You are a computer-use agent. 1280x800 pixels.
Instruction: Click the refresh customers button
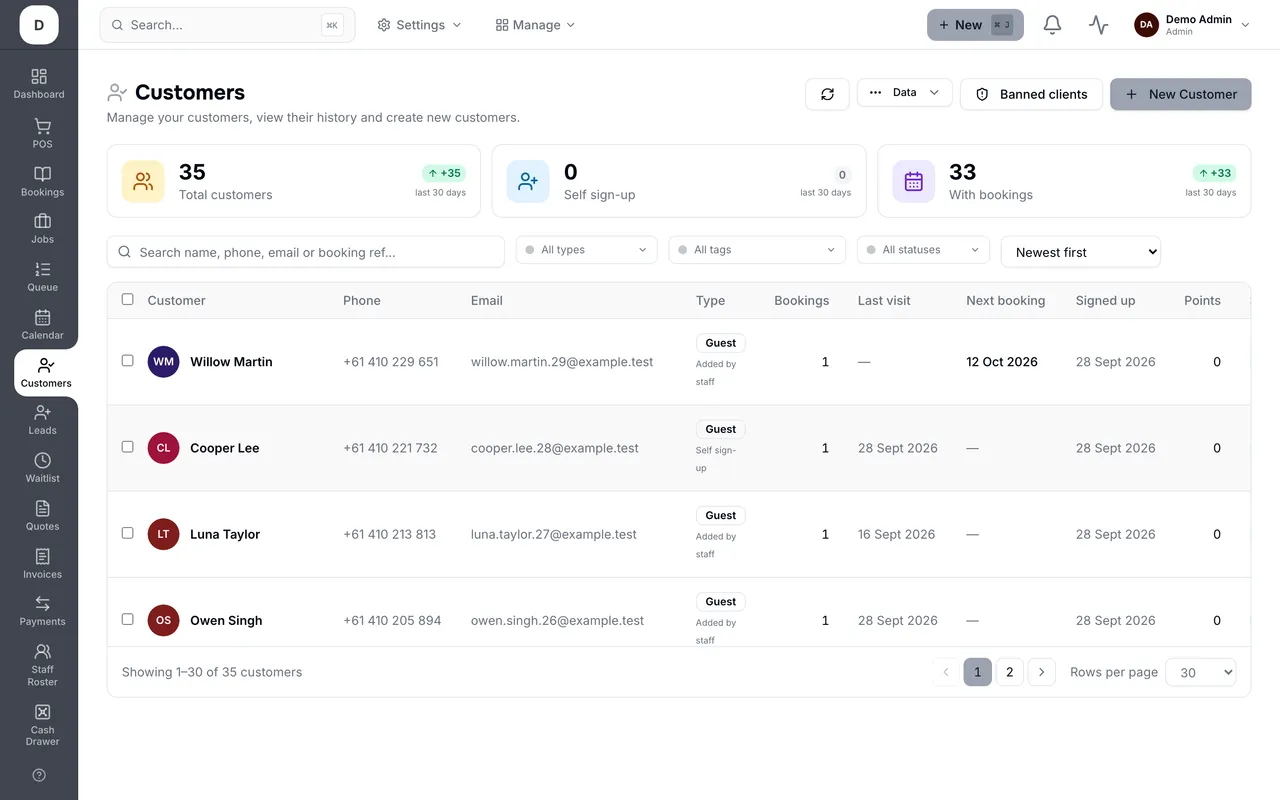coord(827,94)
